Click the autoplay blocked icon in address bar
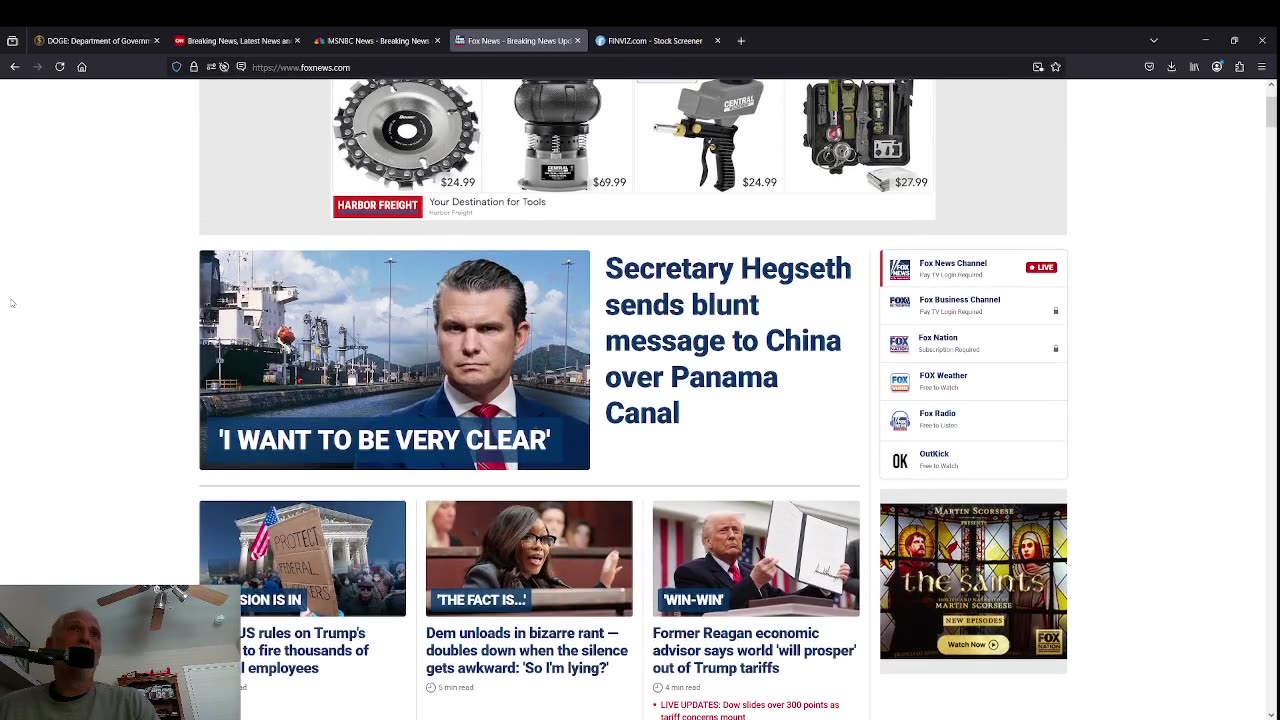The width and height of the screenshot is (1280, 720). point(224,67)
